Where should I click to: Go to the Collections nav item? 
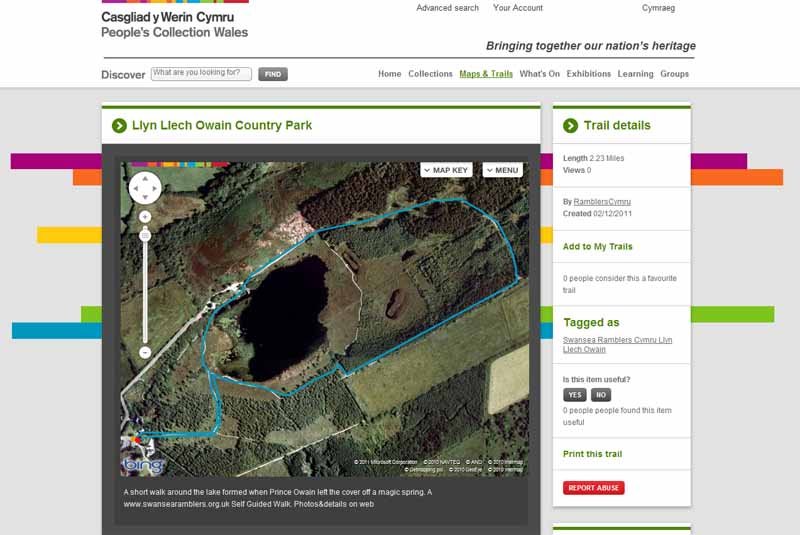coord(430,74)
